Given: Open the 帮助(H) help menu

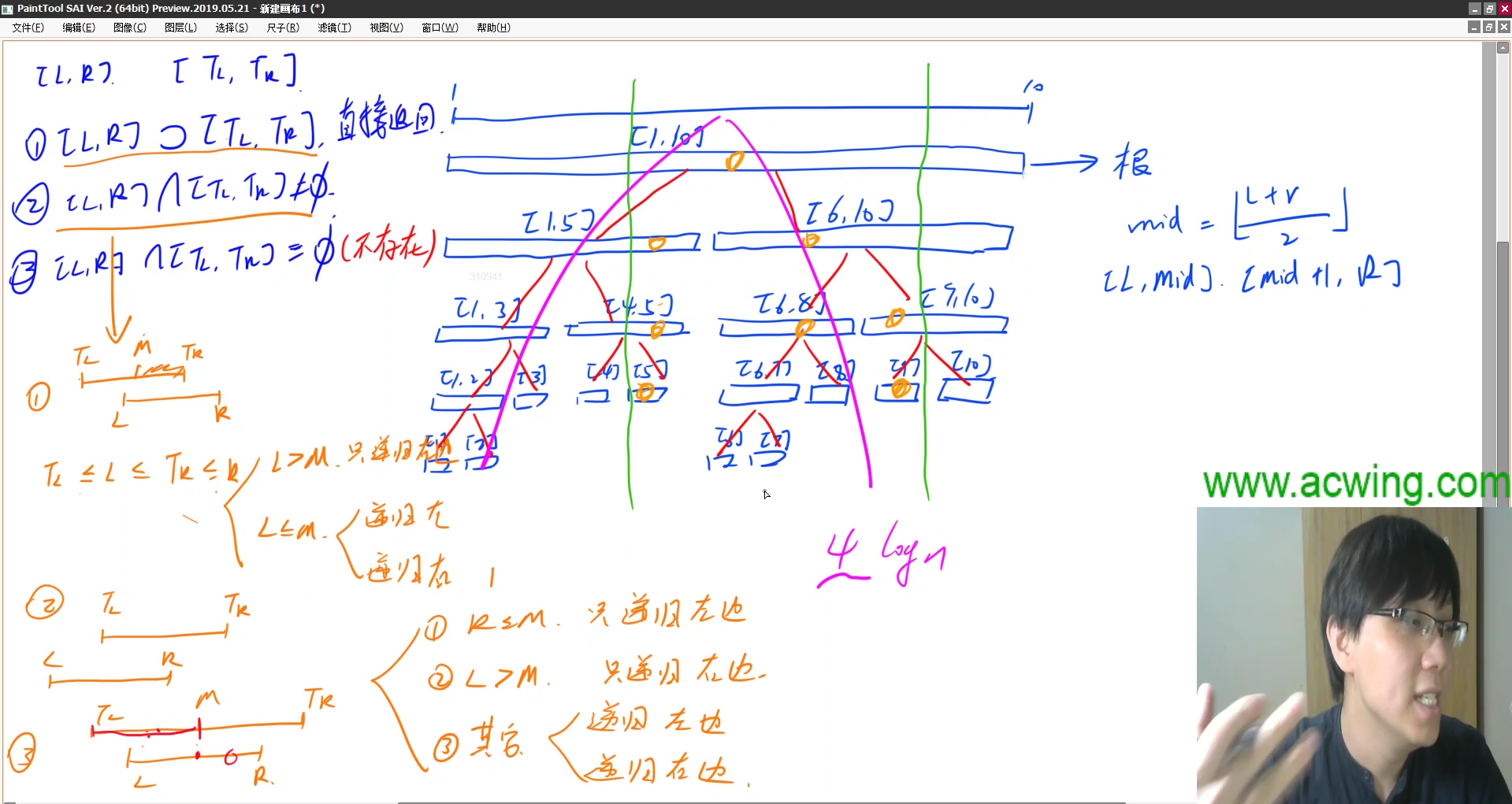Looking at the screenshot, I should coord(493,28).
